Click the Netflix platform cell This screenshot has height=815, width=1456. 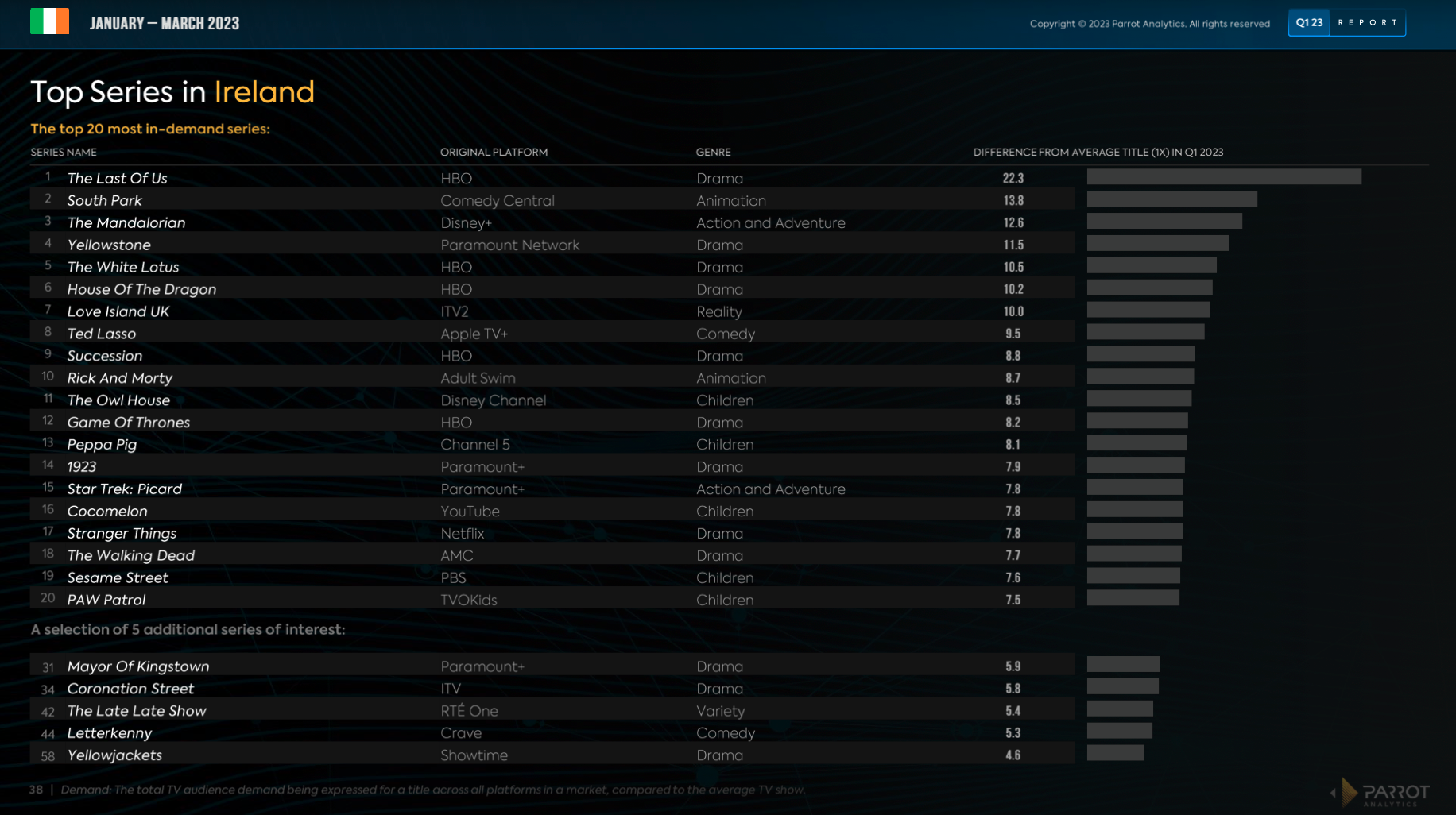click(462, 535)
